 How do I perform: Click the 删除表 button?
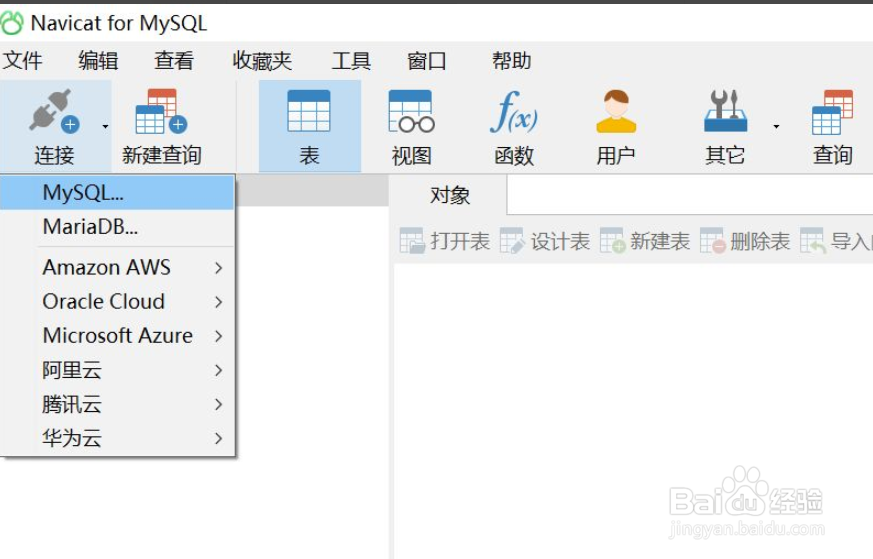pyautogui.click(x=744, y=241)
